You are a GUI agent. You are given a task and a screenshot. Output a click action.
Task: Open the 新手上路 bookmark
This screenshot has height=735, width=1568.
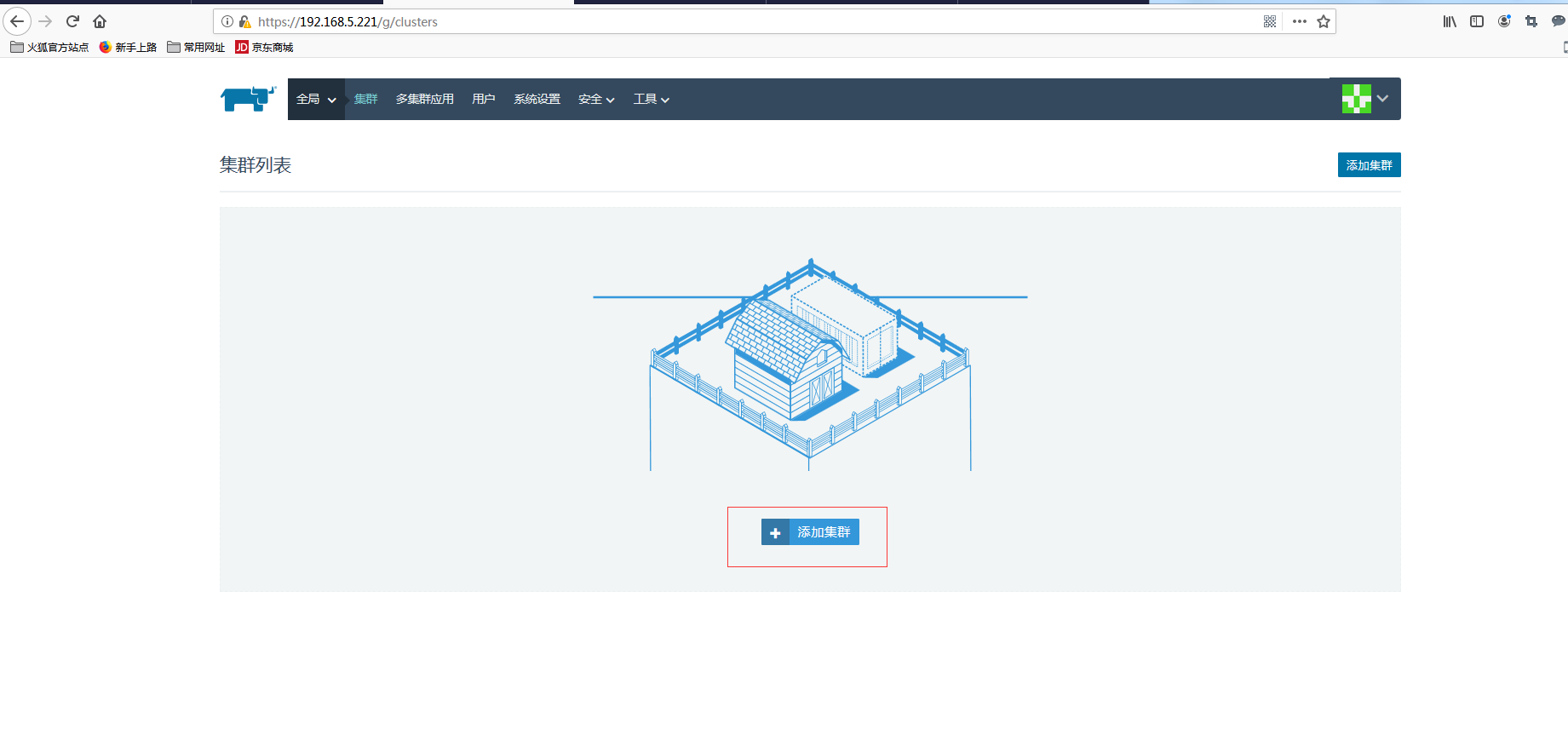[x=128, y=48]
